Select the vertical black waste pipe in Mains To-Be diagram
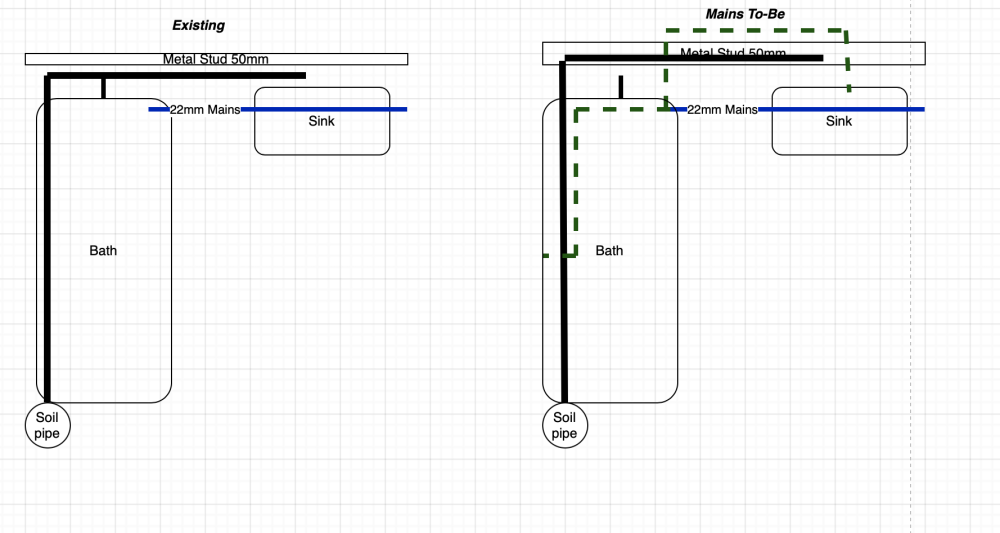 (564, 240)
